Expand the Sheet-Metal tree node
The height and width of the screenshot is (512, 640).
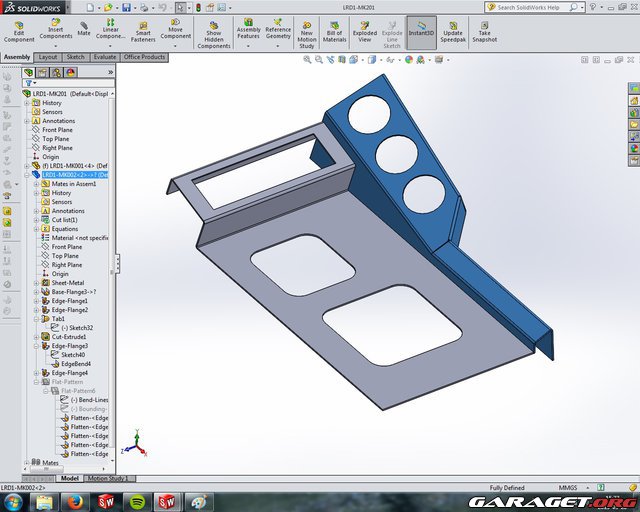36,283
